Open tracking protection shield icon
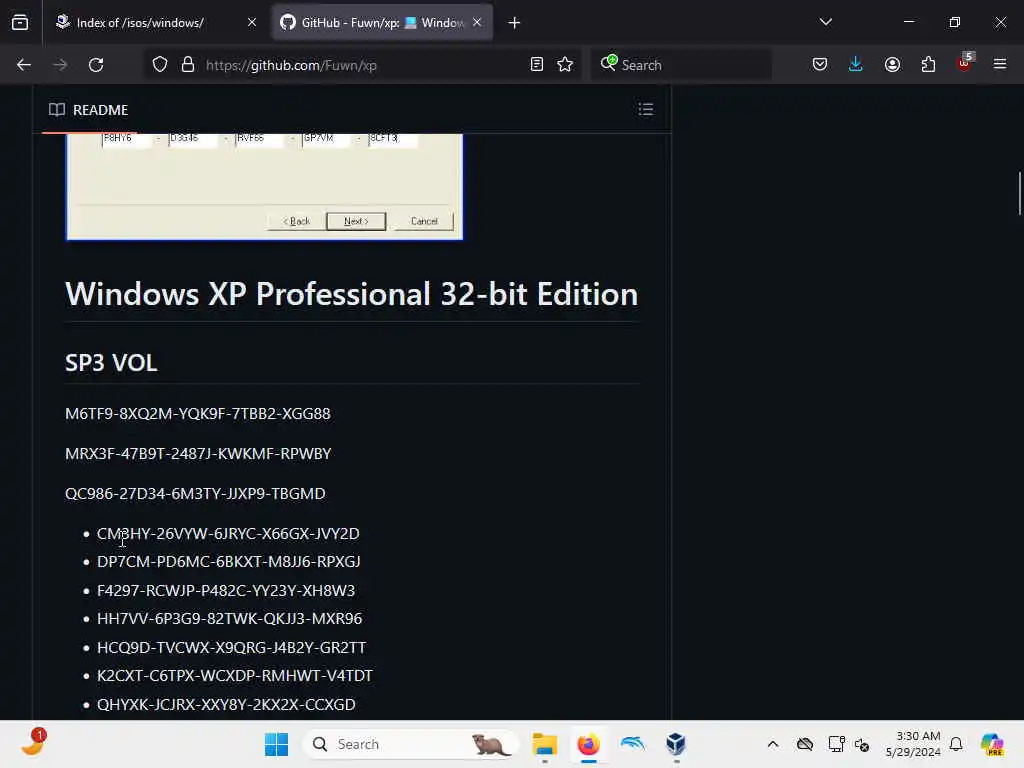Screen dimensions: 1024x768 (160, 65)
